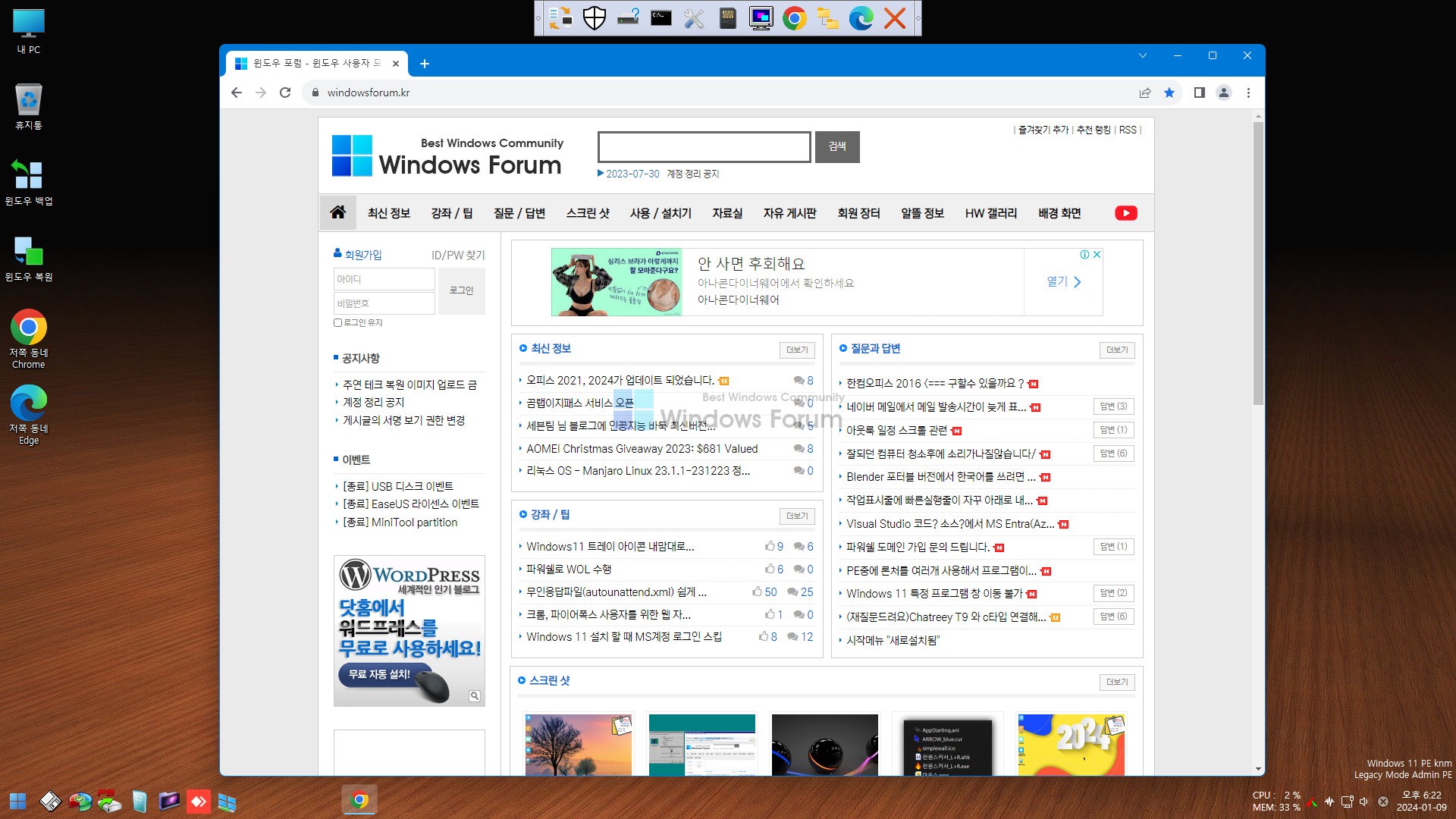This screenshot has width=1456, height=819.
Task: Click the 검색 search button
Action: click(x=837, y=146)
